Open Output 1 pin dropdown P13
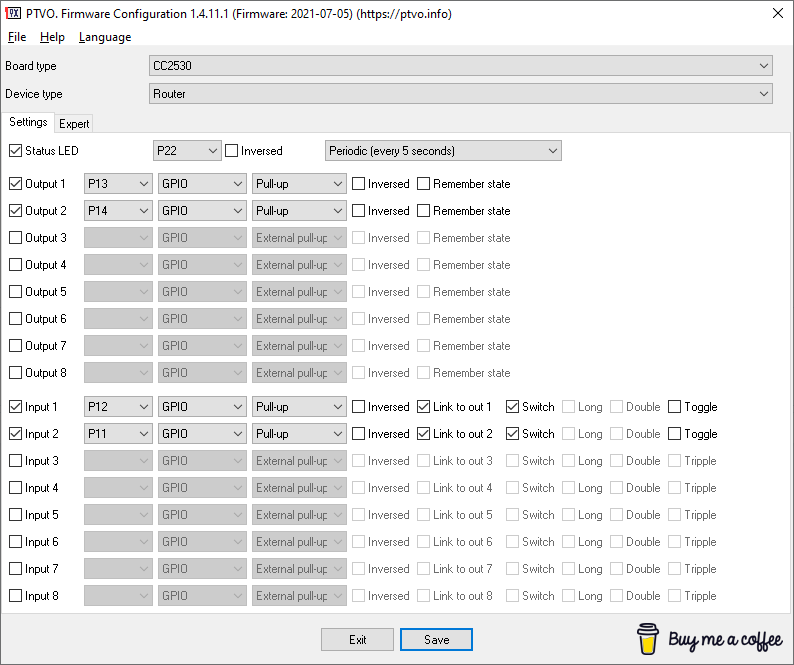794x665 pixels. click(118, 184)
